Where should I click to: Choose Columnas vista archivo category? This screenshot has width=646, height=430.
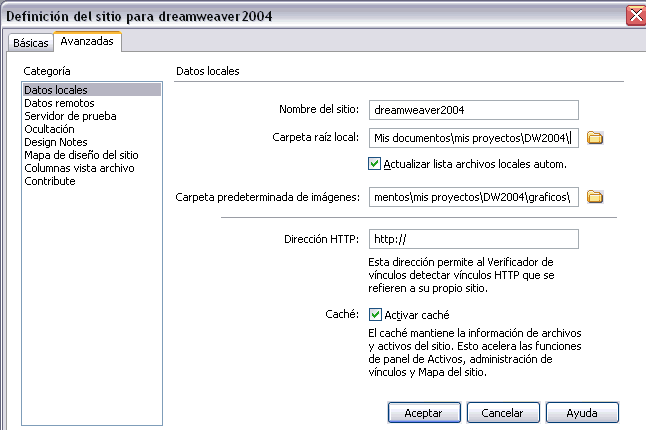point(80,168)
